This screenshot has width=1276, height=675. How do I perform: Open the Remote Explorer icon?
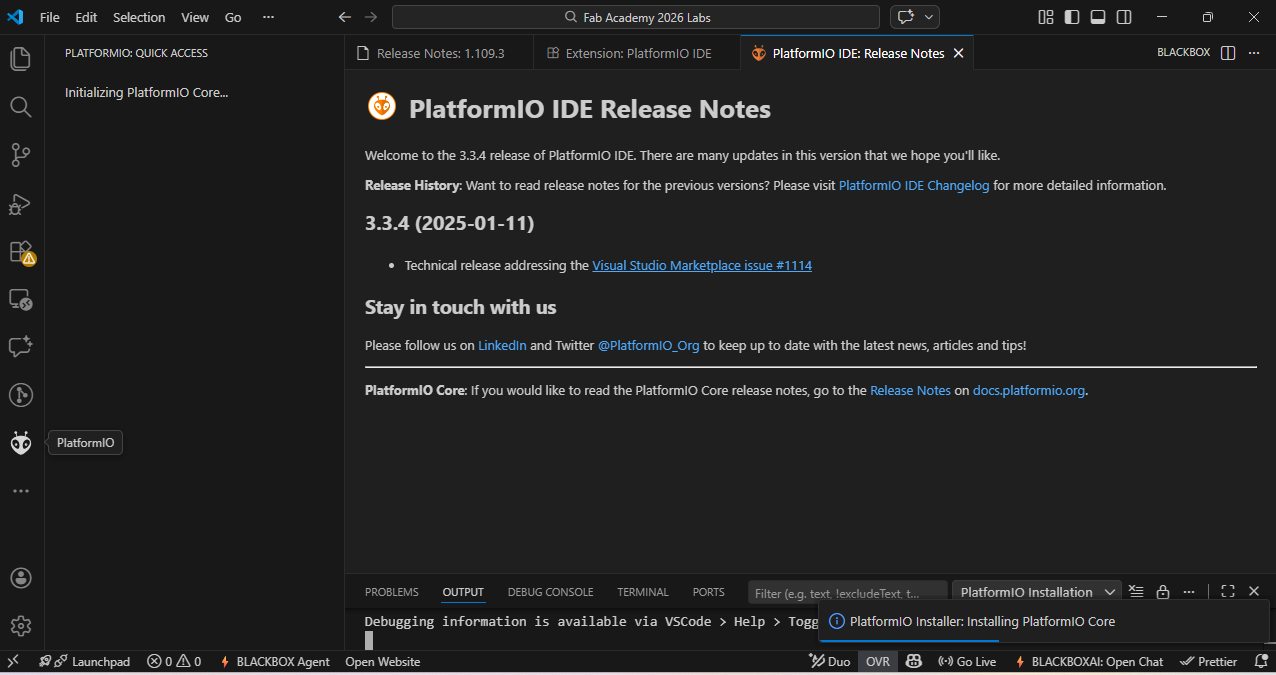(x=21, y=299)
